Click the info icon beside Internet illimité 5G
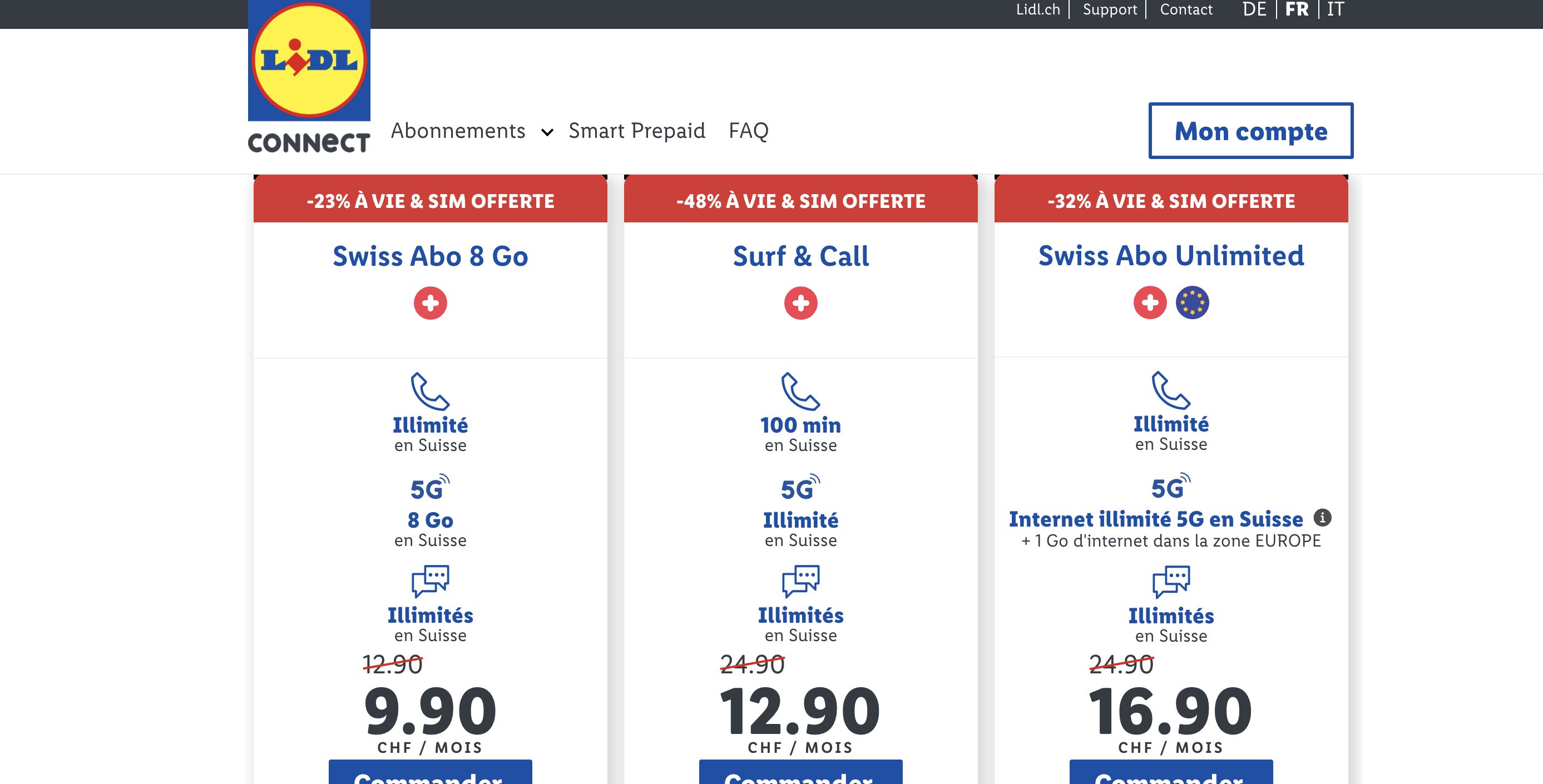Viewport: 1543px width, 784px height. [1322, 518]
